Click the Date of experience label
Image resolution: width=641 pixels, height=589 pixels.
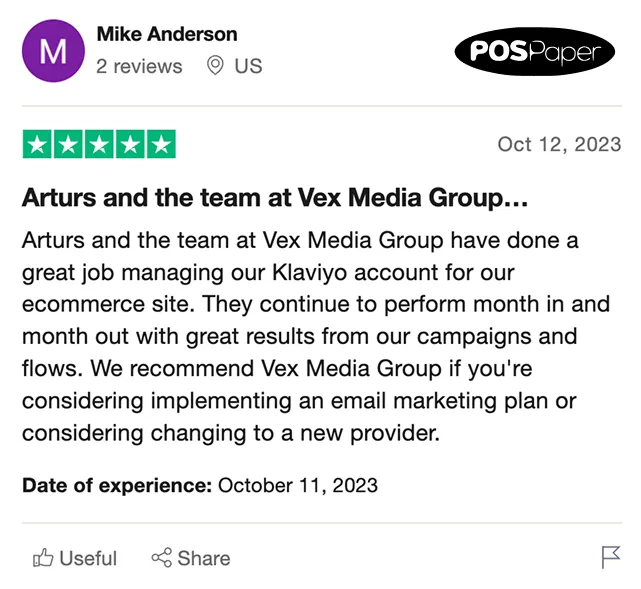click(x=117, y=486)
